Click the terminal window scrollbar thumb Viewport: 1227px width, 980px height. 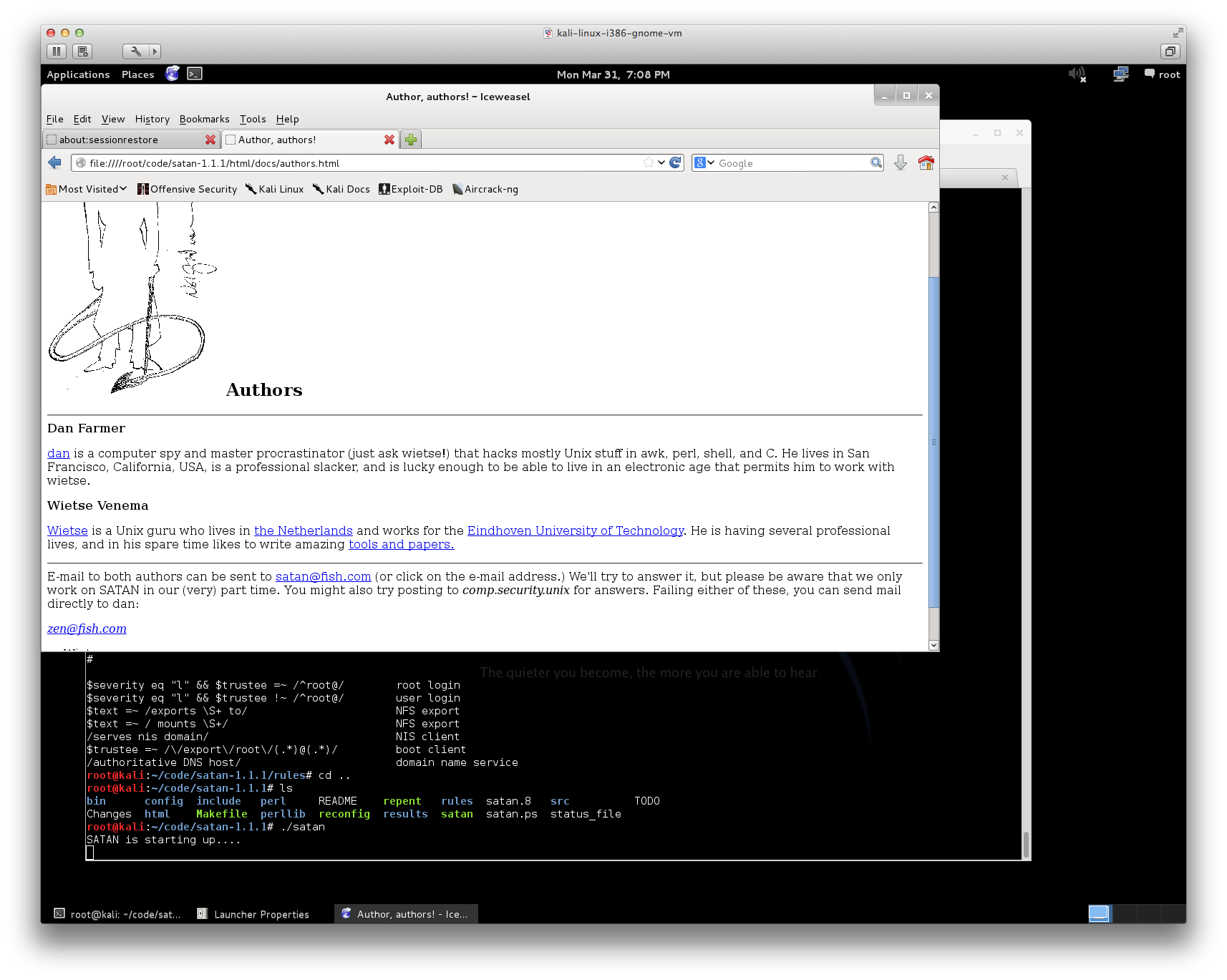coord(1026,845)
